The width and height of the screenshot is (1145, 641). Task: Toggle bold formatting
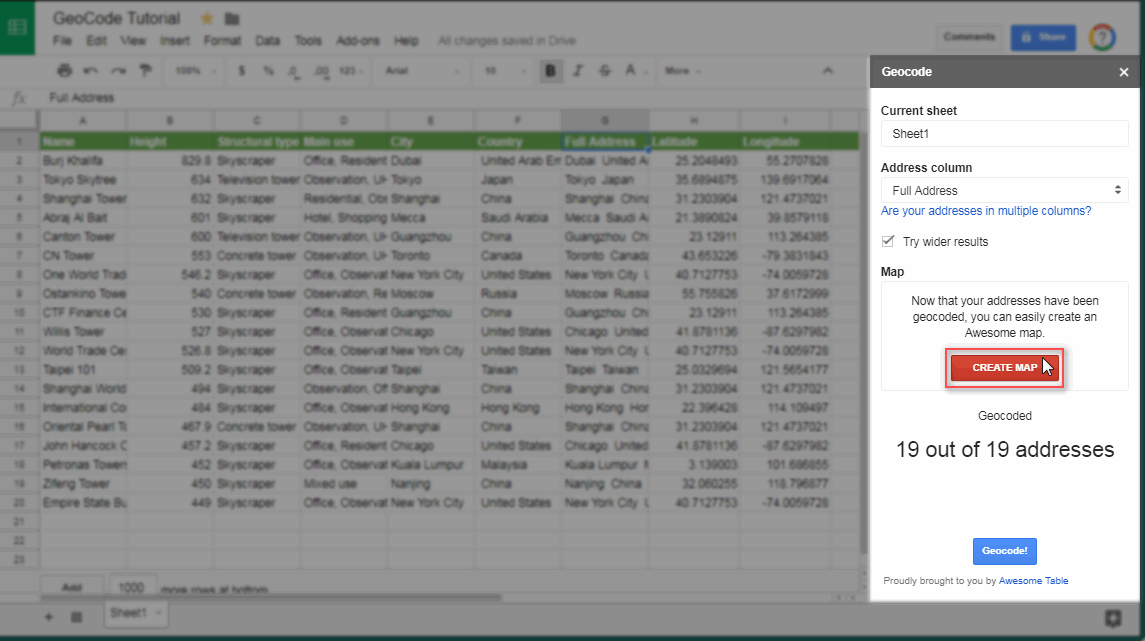pos(551,71)
